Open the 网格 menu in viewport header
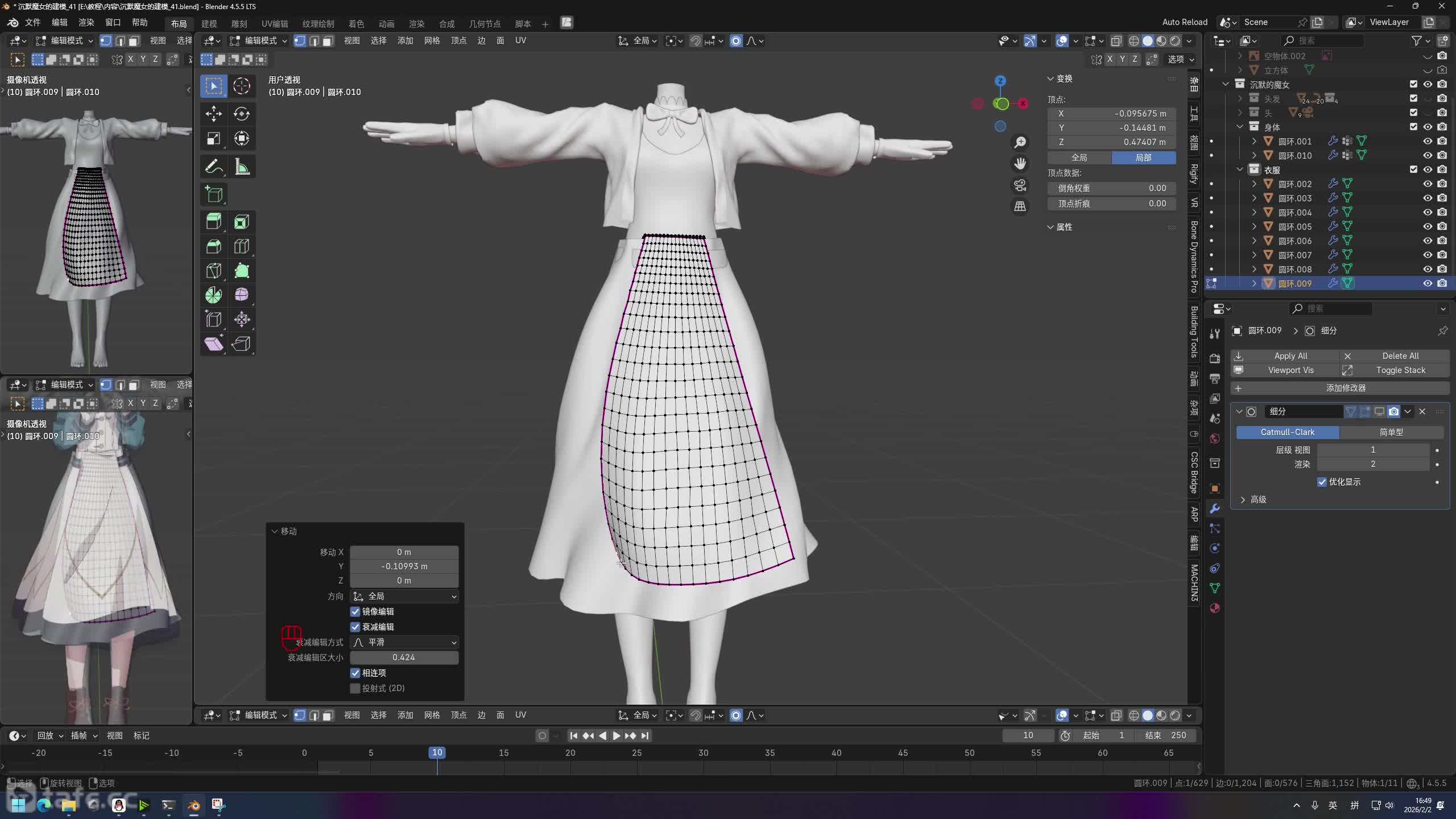The height and width of the screenshot is (819, 1456). pos(432,40)
